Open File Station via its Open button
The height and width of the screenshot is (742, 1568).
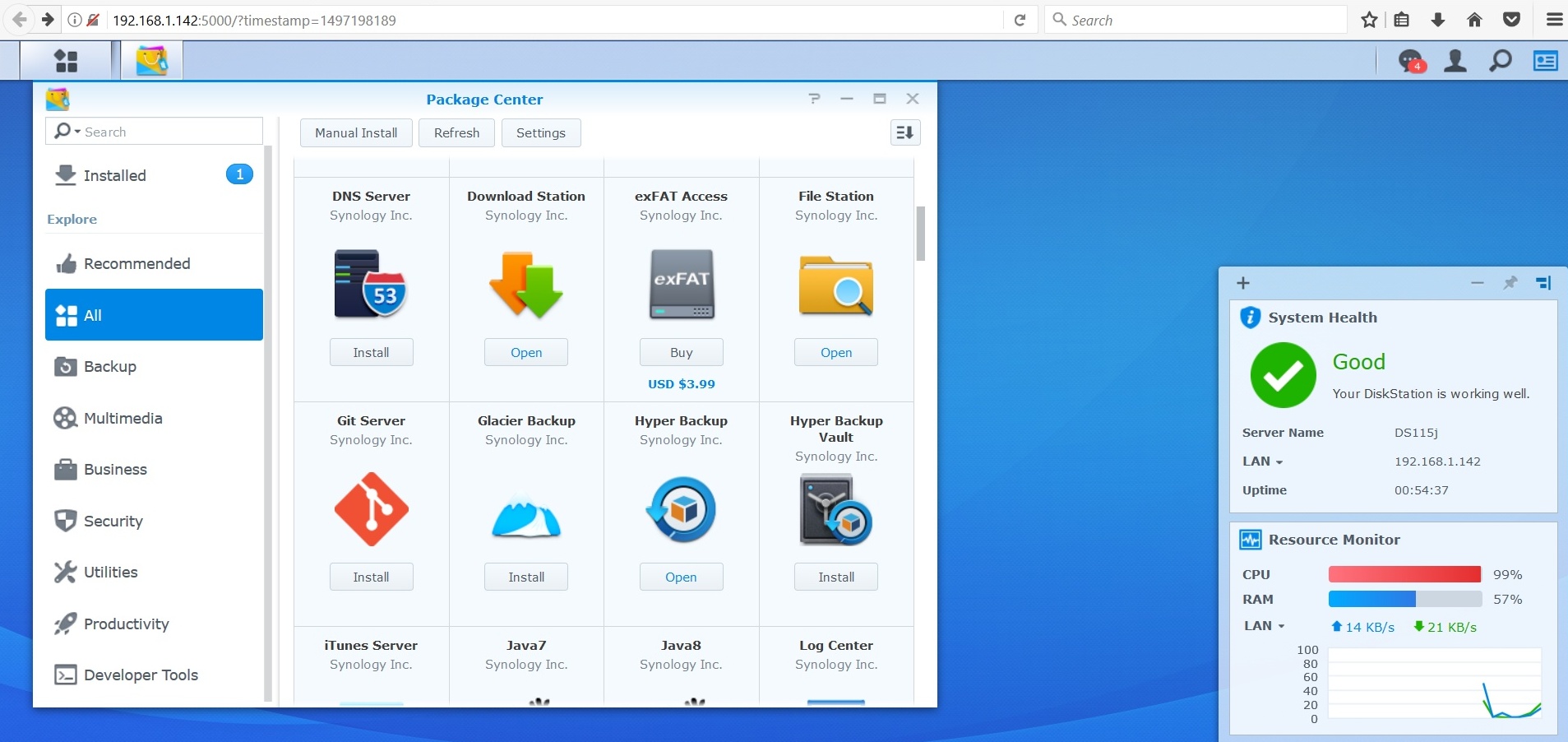point(836,352)
